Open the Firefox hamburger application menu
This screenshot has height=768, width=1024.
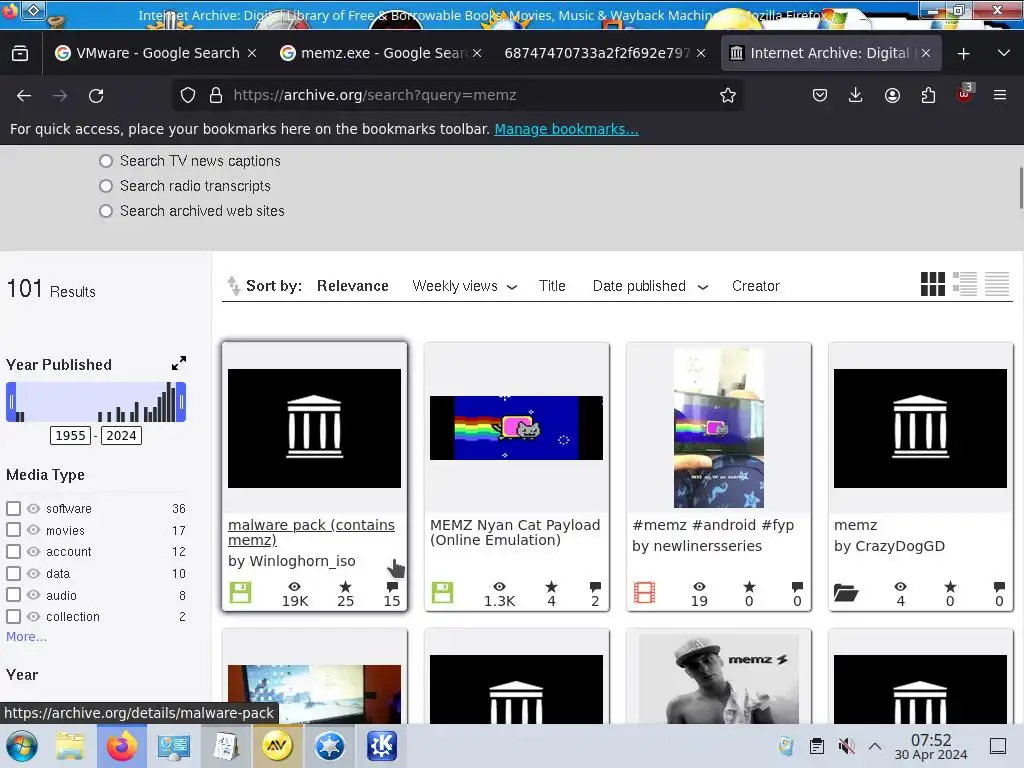pos(1000,95)
